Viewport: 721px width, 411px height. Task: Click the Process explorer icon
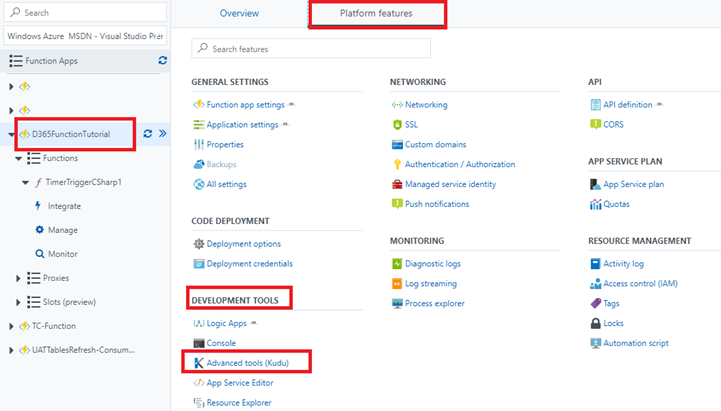click(397, 303)
